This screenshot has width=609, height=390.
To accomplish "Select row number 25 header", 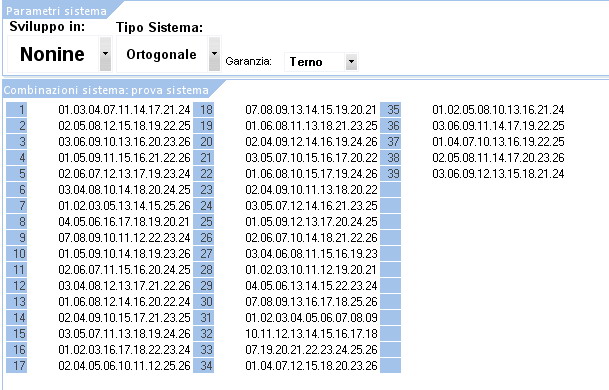I will (x=204, y=222).
